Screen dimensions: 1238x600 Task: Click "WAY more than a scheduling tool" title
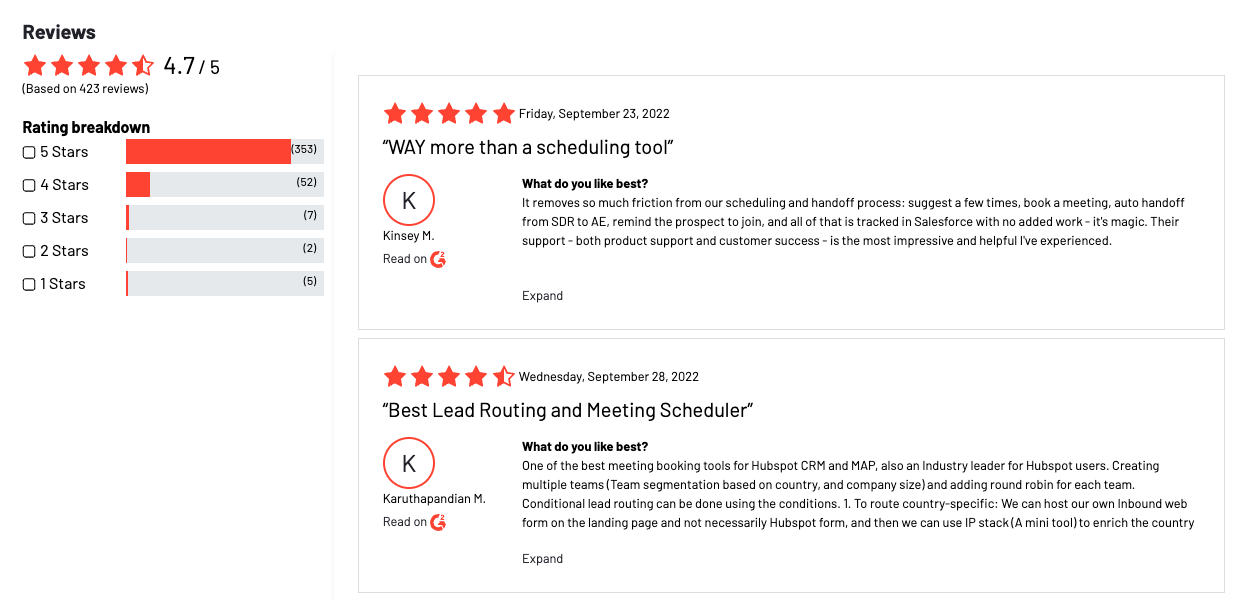pos(528,148)
